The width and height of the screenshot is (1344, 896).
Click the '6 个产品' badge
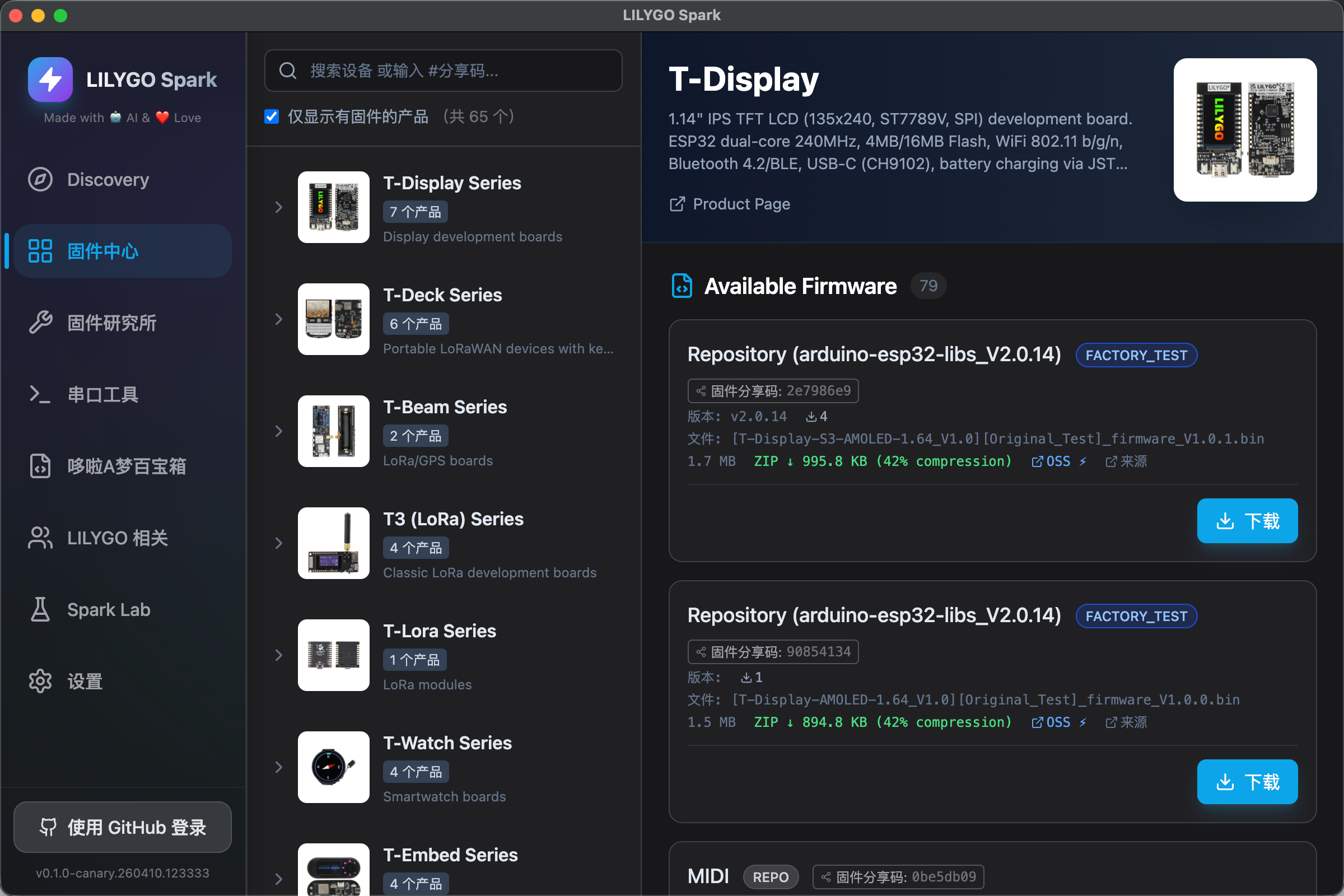tap(416, 324)
